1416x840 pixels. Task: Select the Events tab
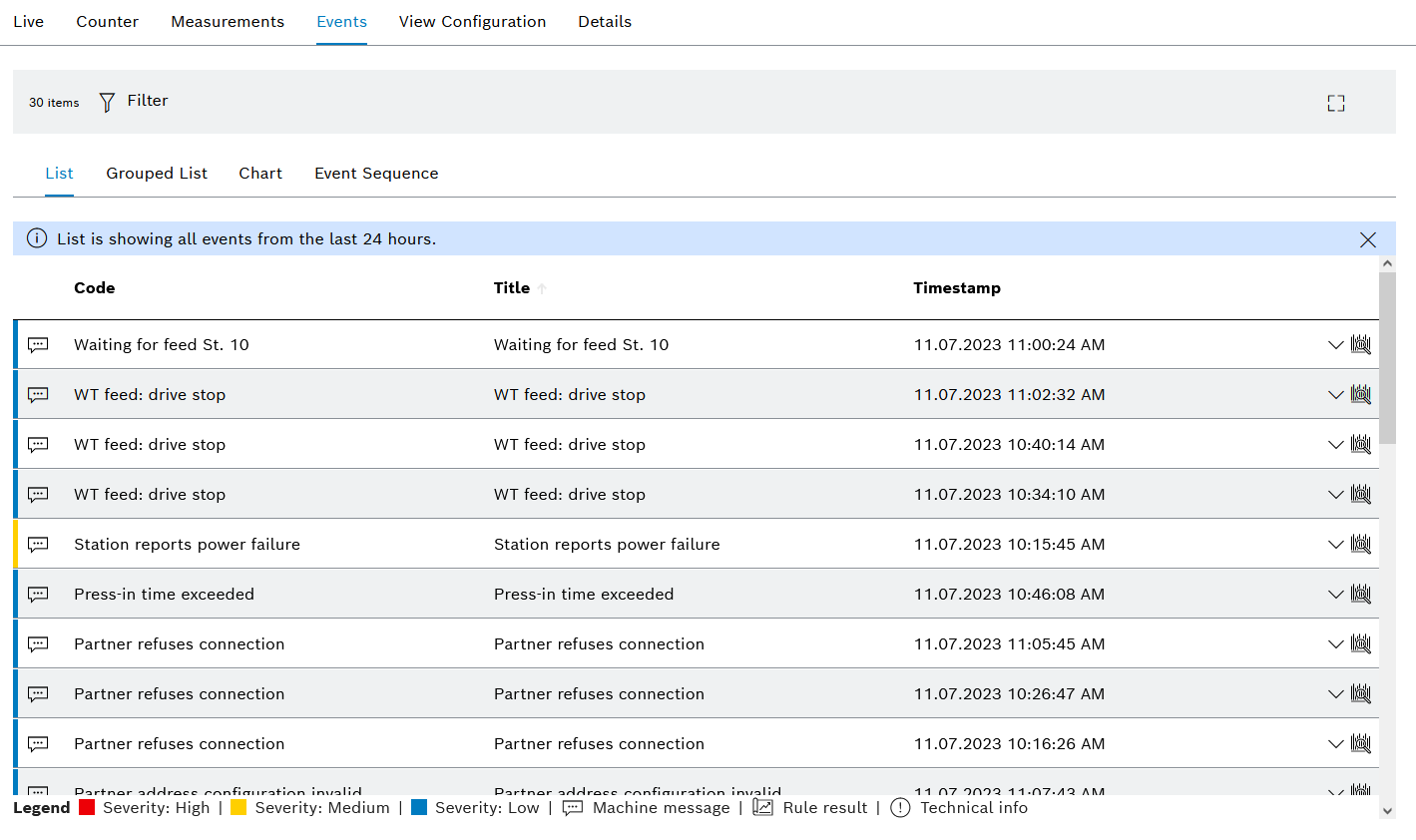pyautogui.click(x=342, y=22)
